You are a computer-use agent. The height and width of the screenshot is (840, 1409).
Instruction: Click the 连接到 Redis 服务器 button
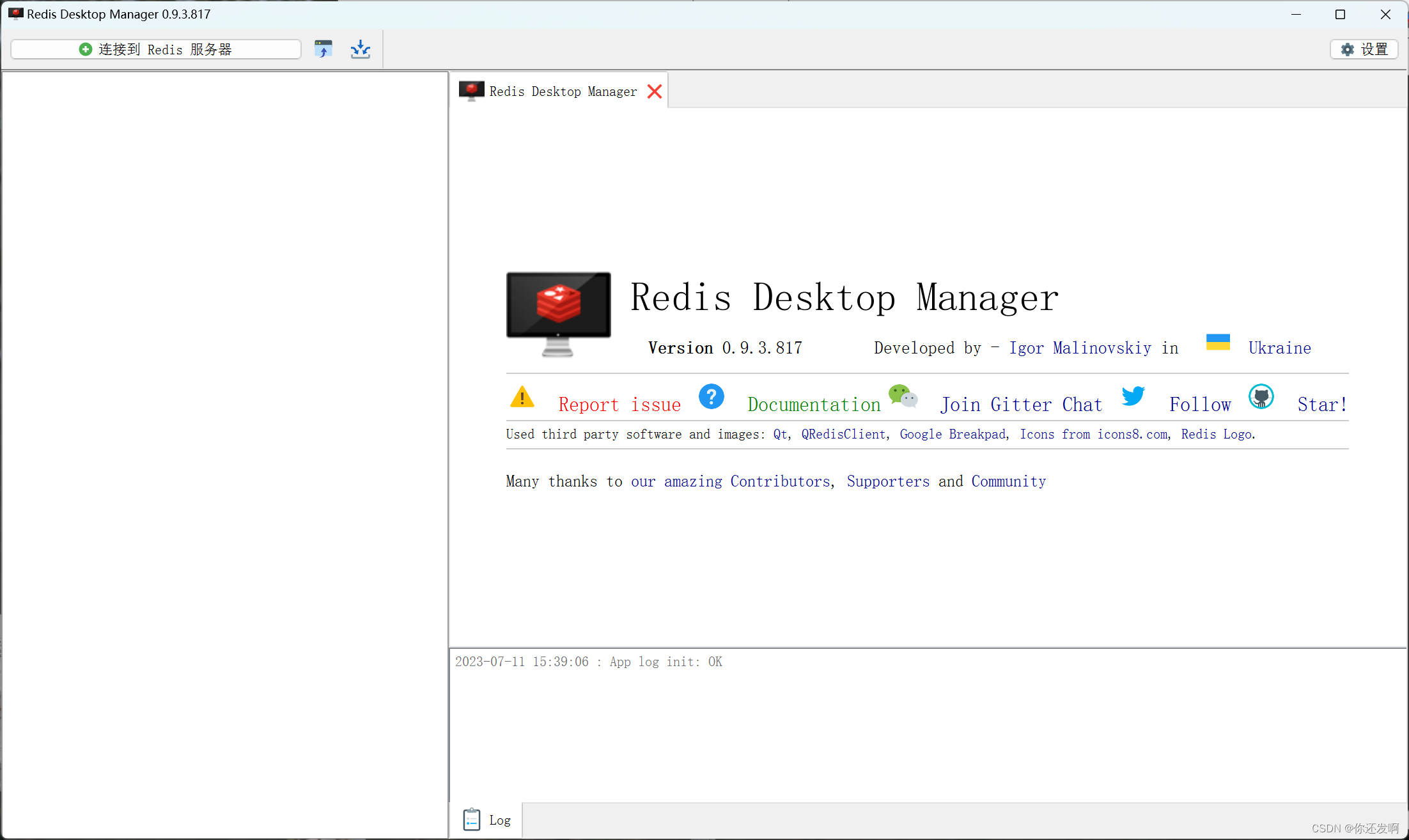[x=155, y=49]
